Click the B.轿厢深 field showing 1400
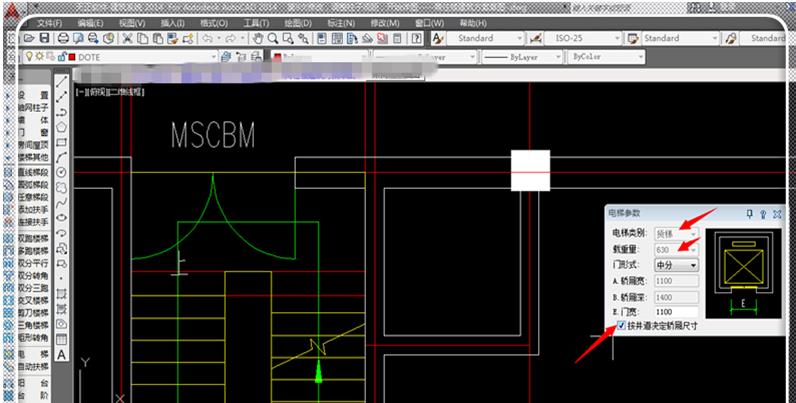Screen dimensions: 796x403 (676, 296)
